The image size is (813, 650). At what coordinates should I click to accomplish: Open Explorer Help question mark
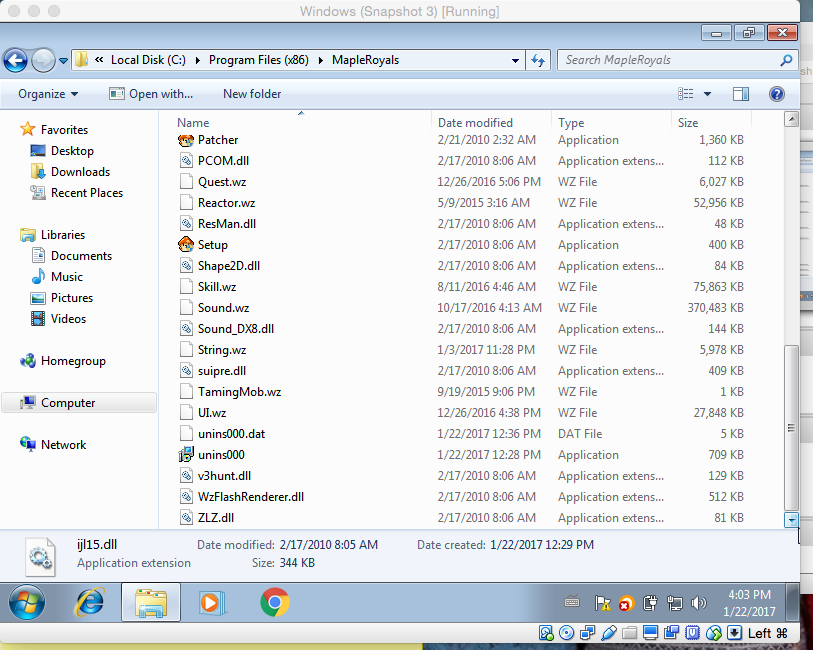(x=776, y=94)
